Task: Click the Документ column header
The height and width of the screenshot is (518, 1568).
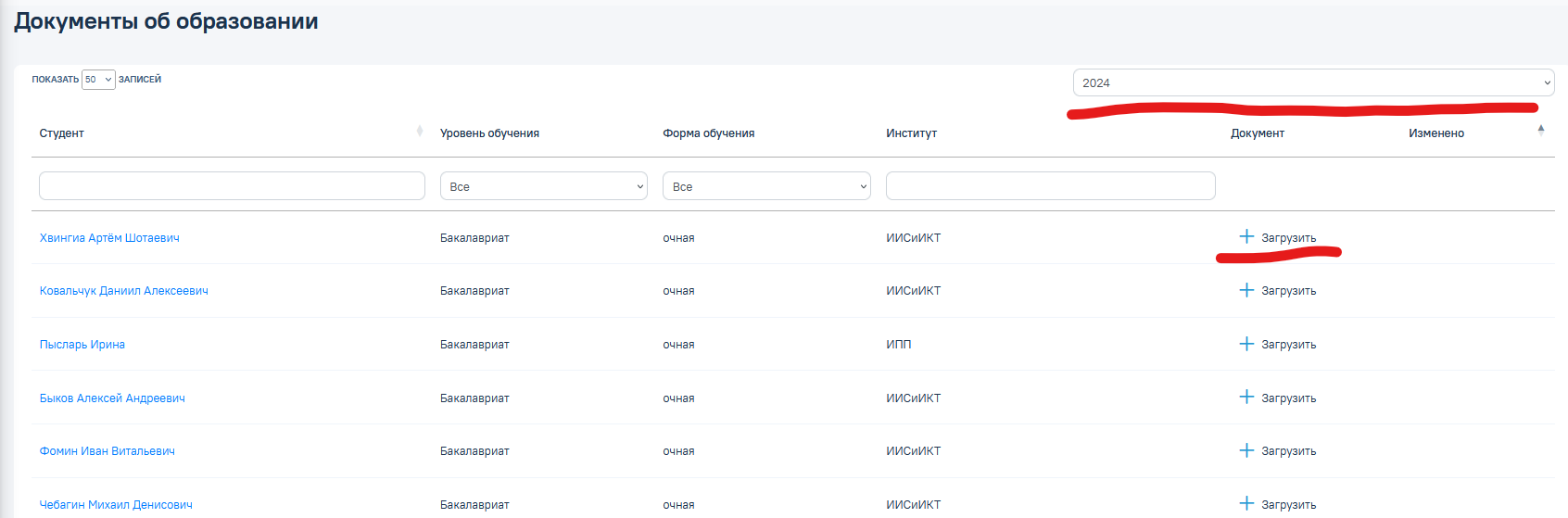Action: click(x=1258, y=133)
